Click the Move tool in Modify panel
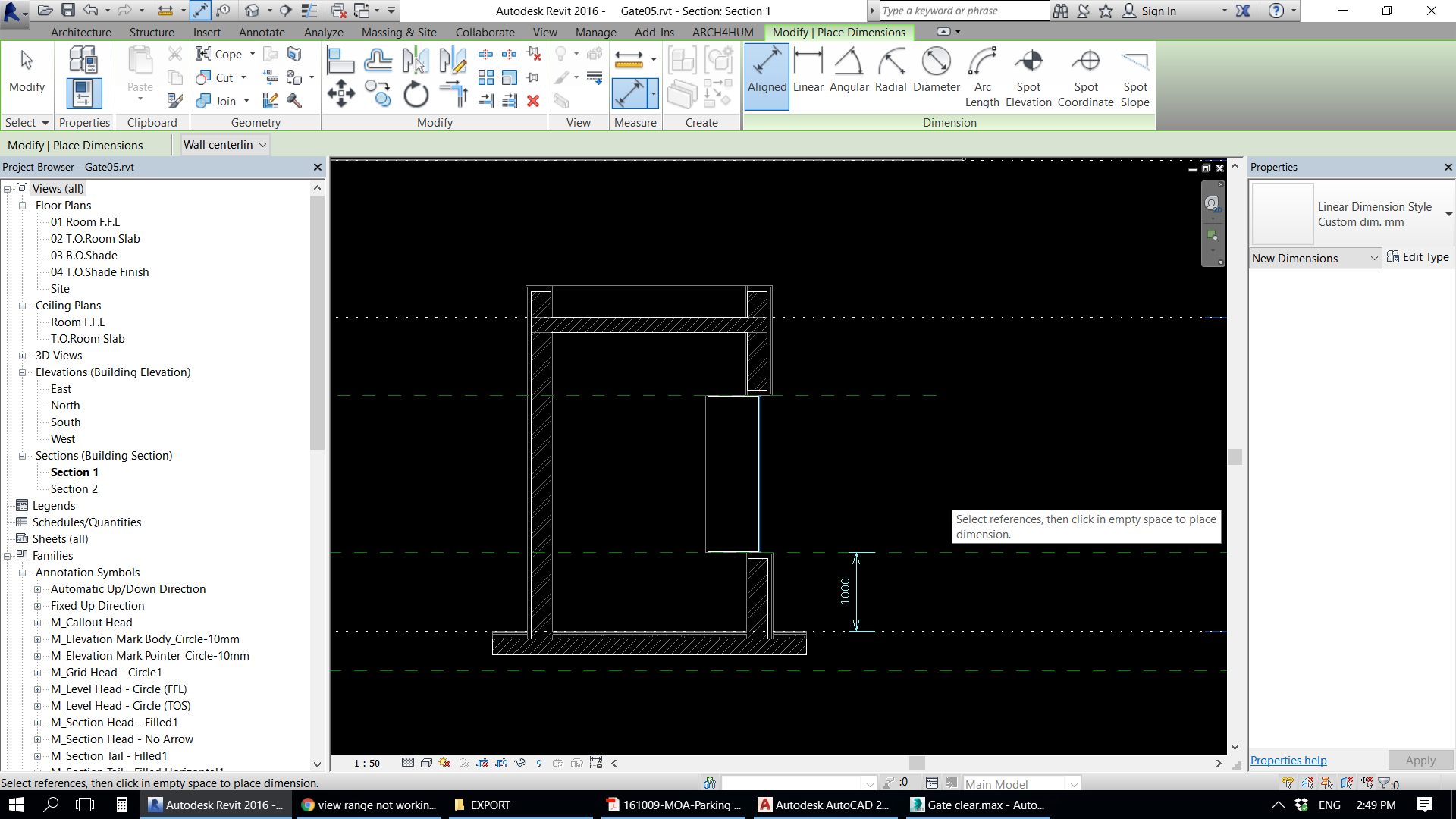Image resolution: width=1456 pixels, height=819 pixels. (340, 94)
